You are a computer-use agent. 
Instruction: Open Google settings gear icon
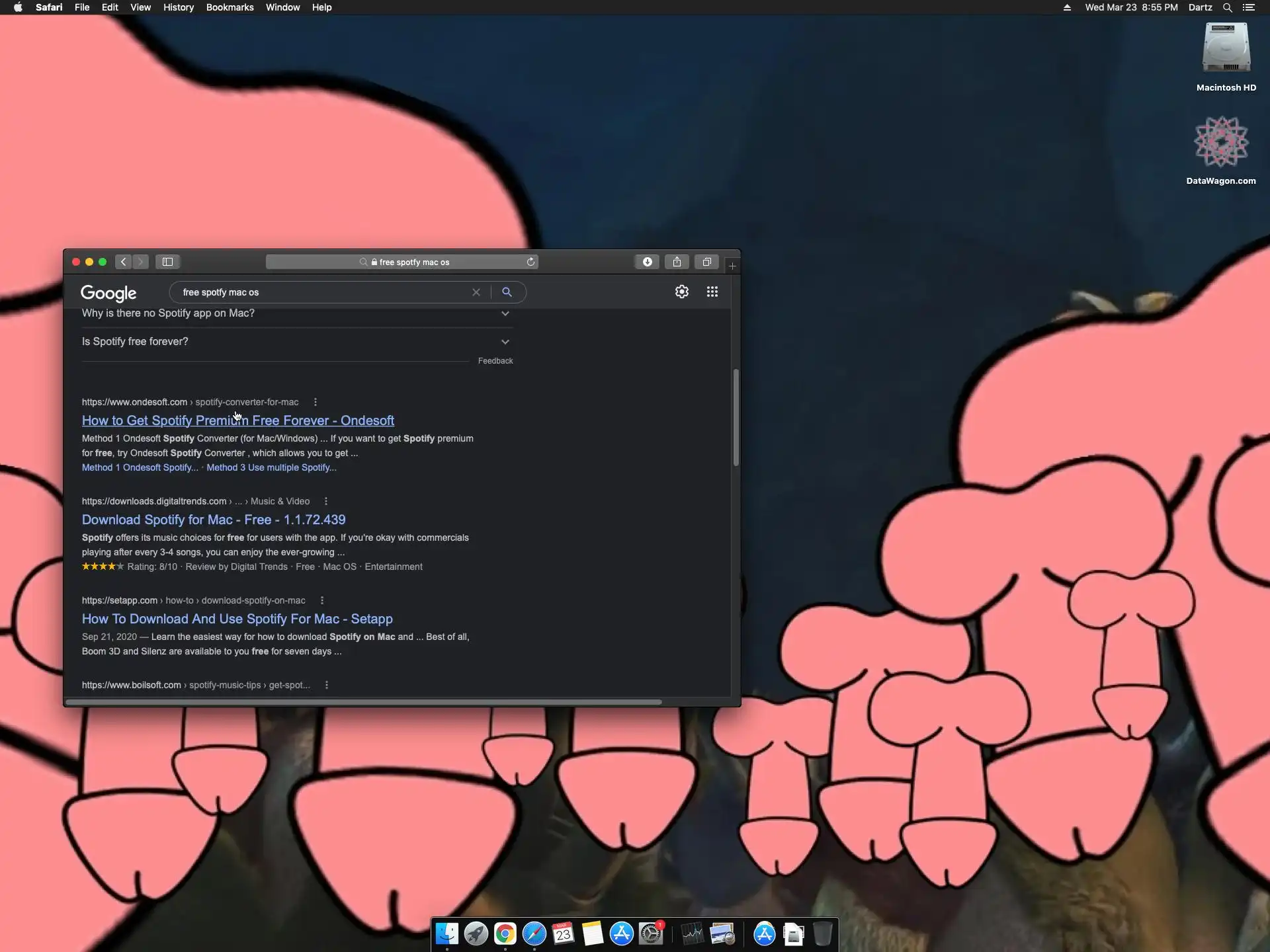(682, 292)
